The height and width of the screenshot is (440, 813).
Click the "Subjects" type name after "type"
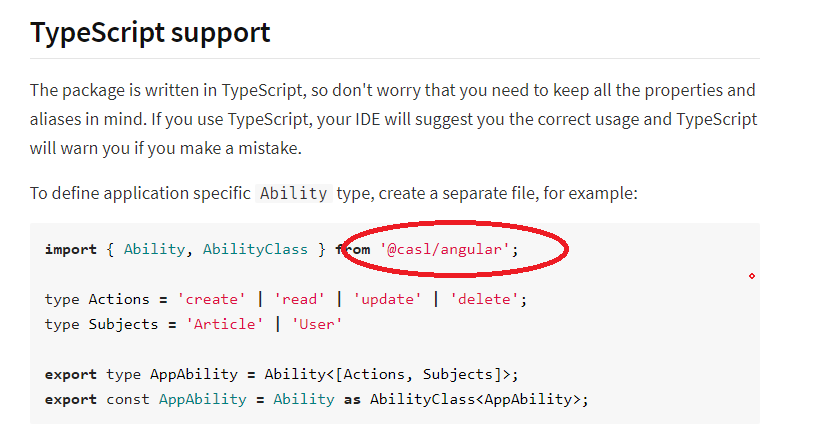pos(123,324)
